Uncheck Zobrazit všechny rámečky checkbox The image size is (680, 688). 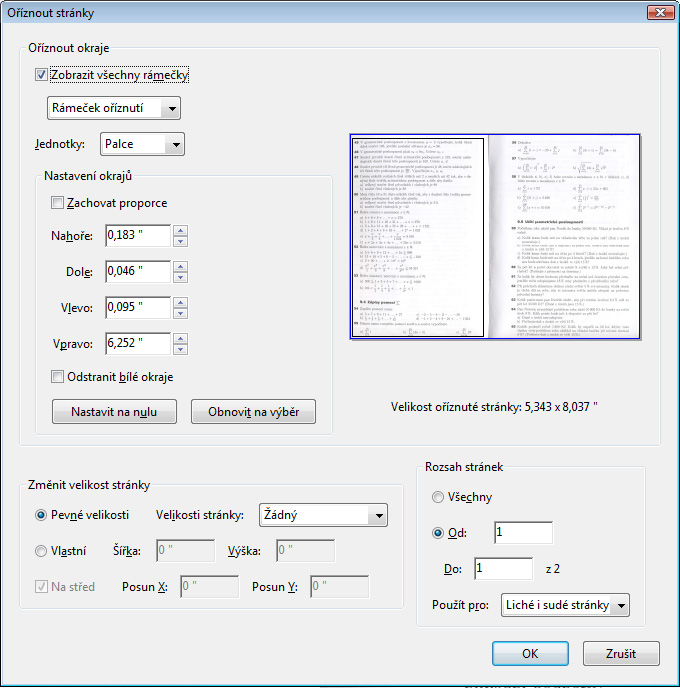click(41, 75)
